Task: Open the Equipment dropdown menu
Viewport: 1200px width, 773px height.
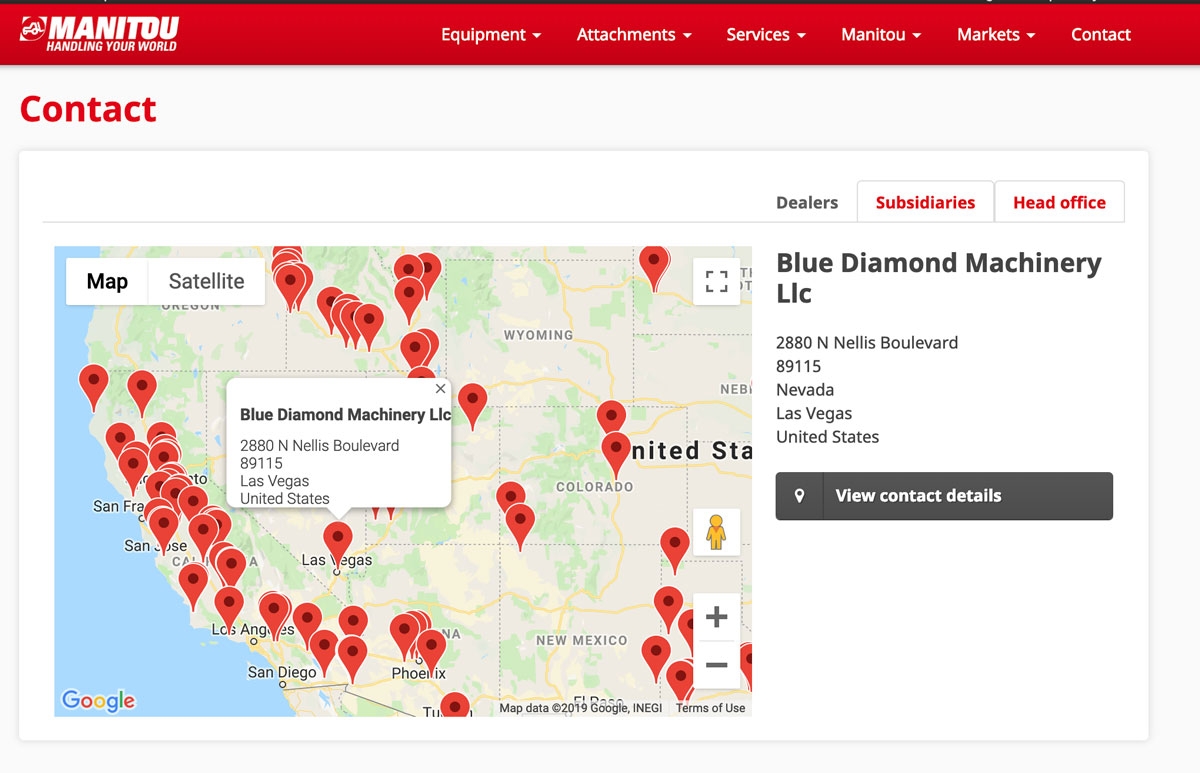Action: point(491,34)
